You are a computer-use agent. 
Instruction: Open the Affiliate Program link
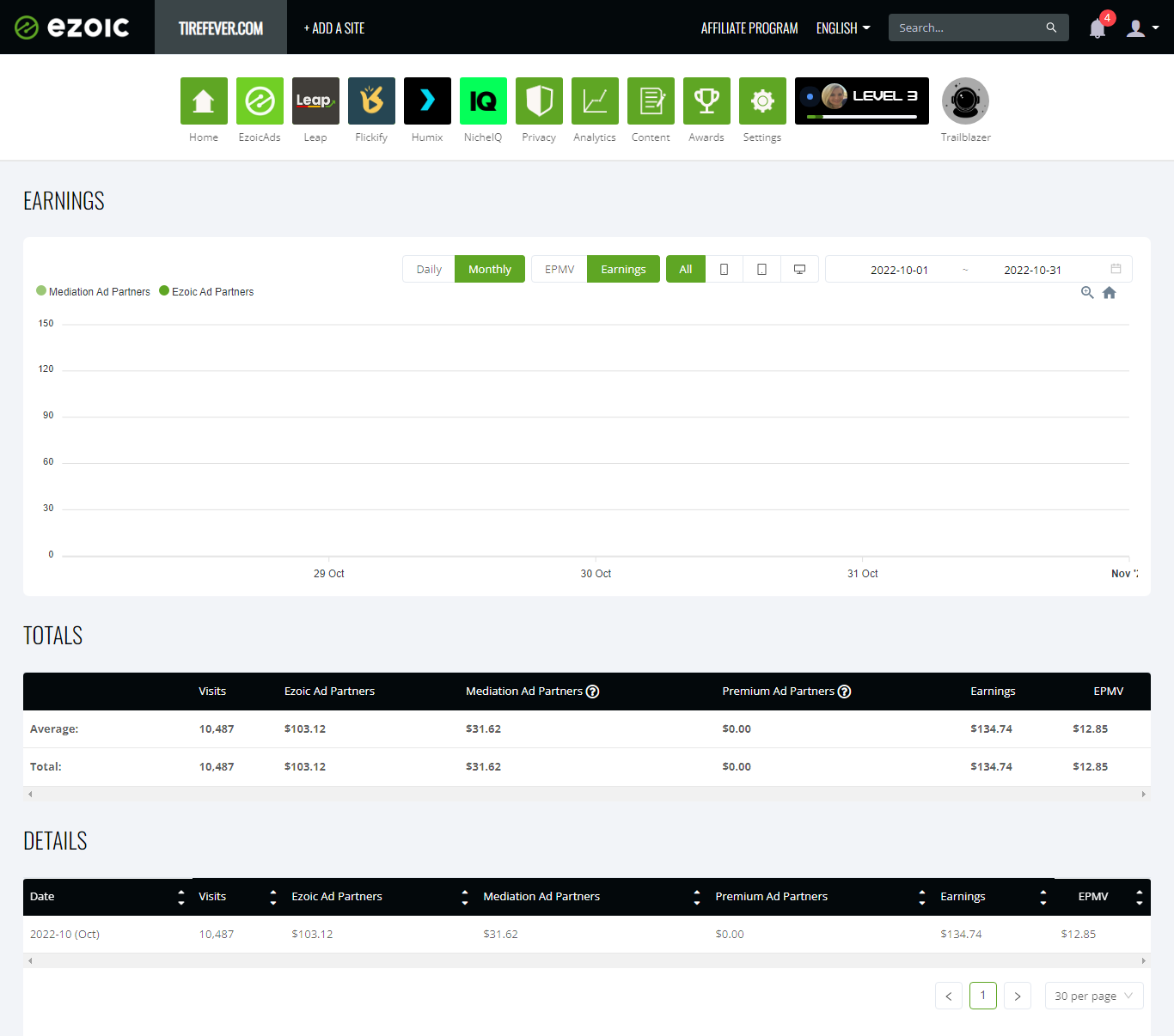pyautogui.click(x=749, y=28)
